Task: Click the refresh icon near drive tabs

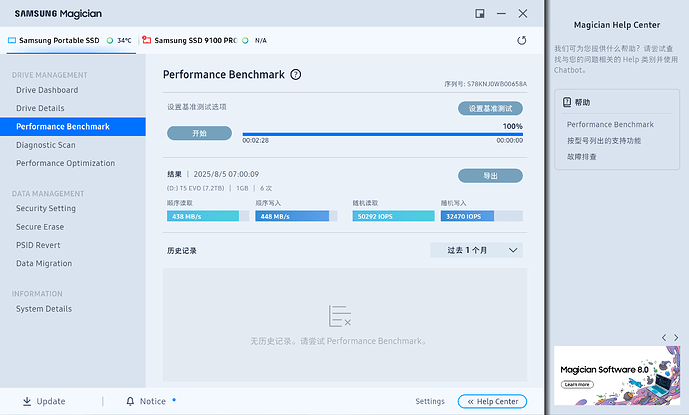Action: pos(521,41)
